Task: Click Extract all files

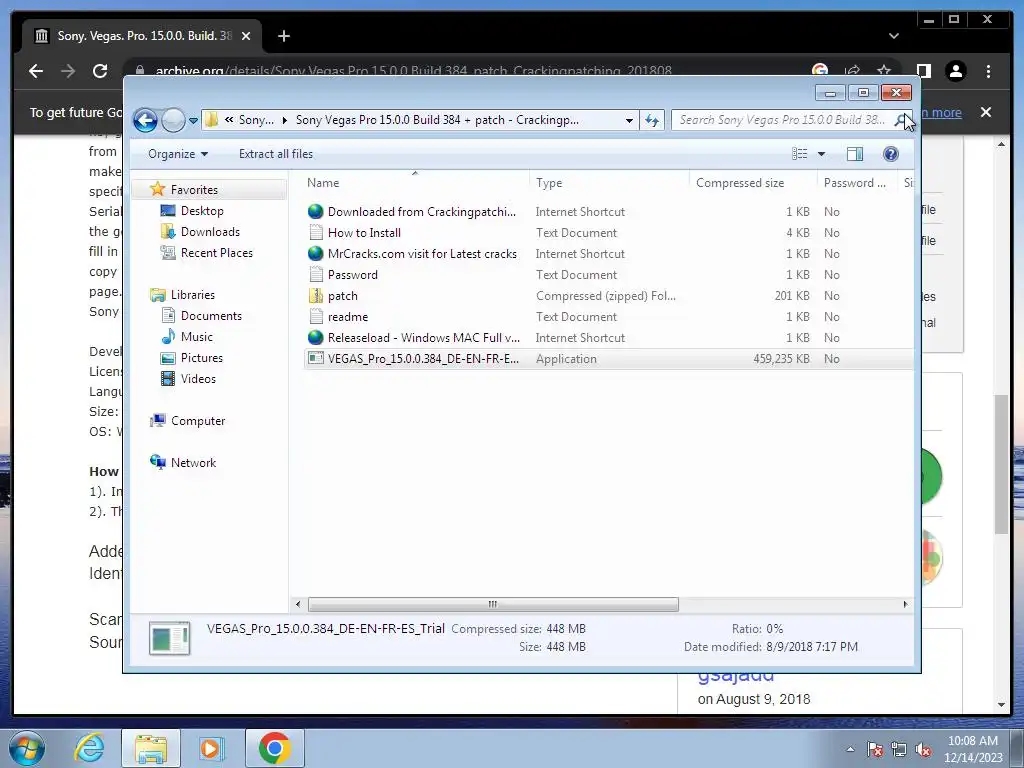Action: tap(276, 154)
